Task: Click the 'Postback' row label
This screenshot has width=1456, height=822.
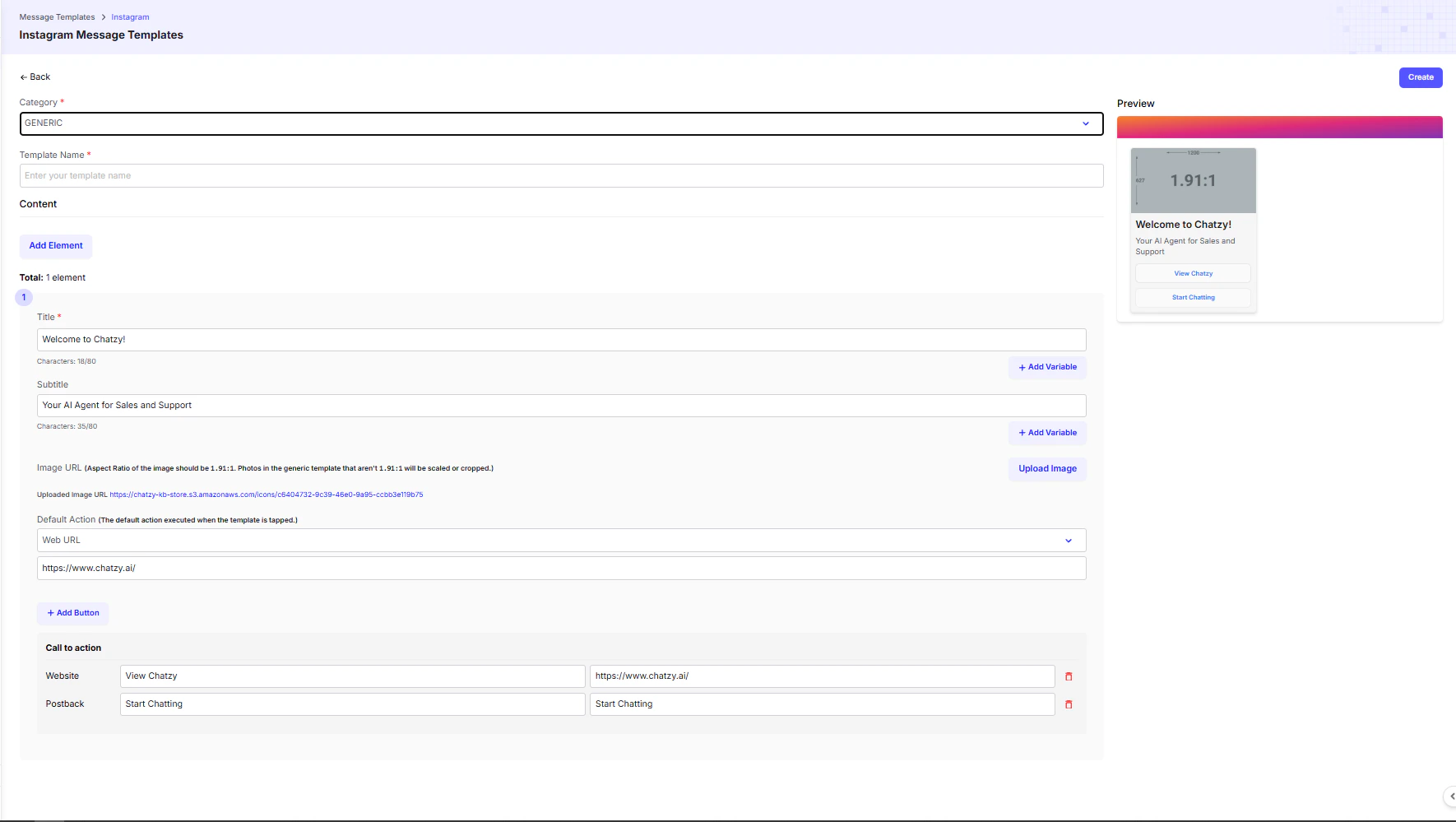Action: [x=65, y=704]
